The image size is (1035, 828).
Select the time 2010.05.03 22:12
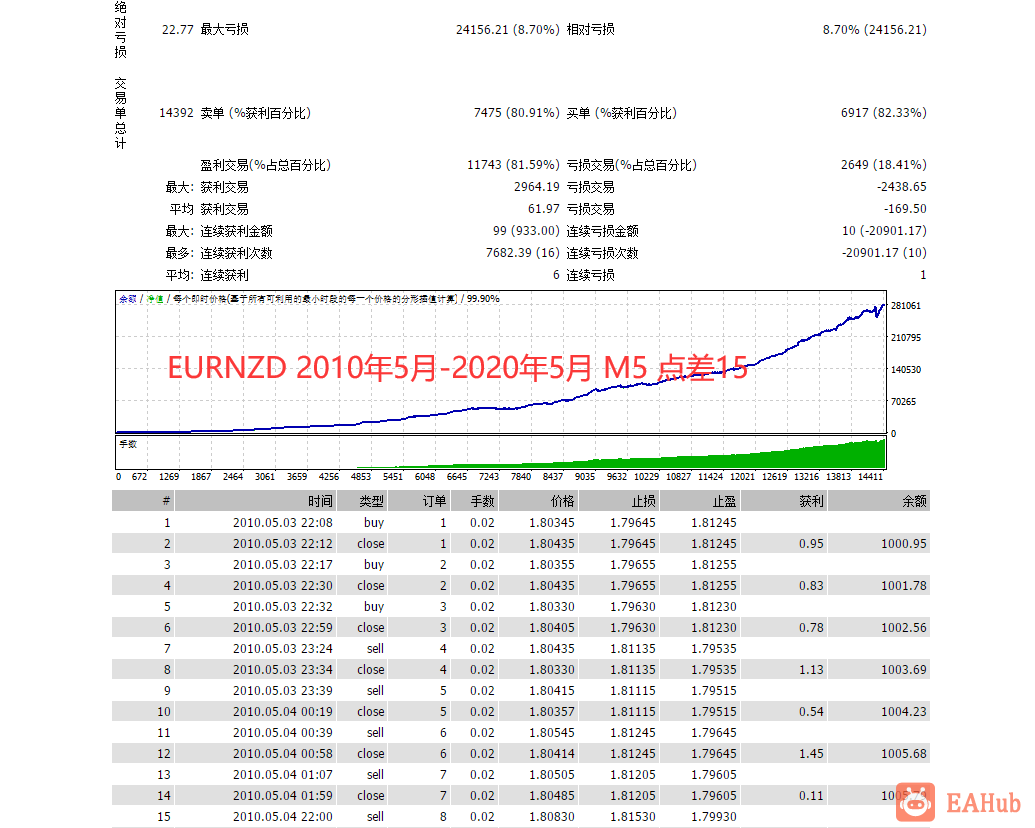pyautogui.click(x=283, y=543)
